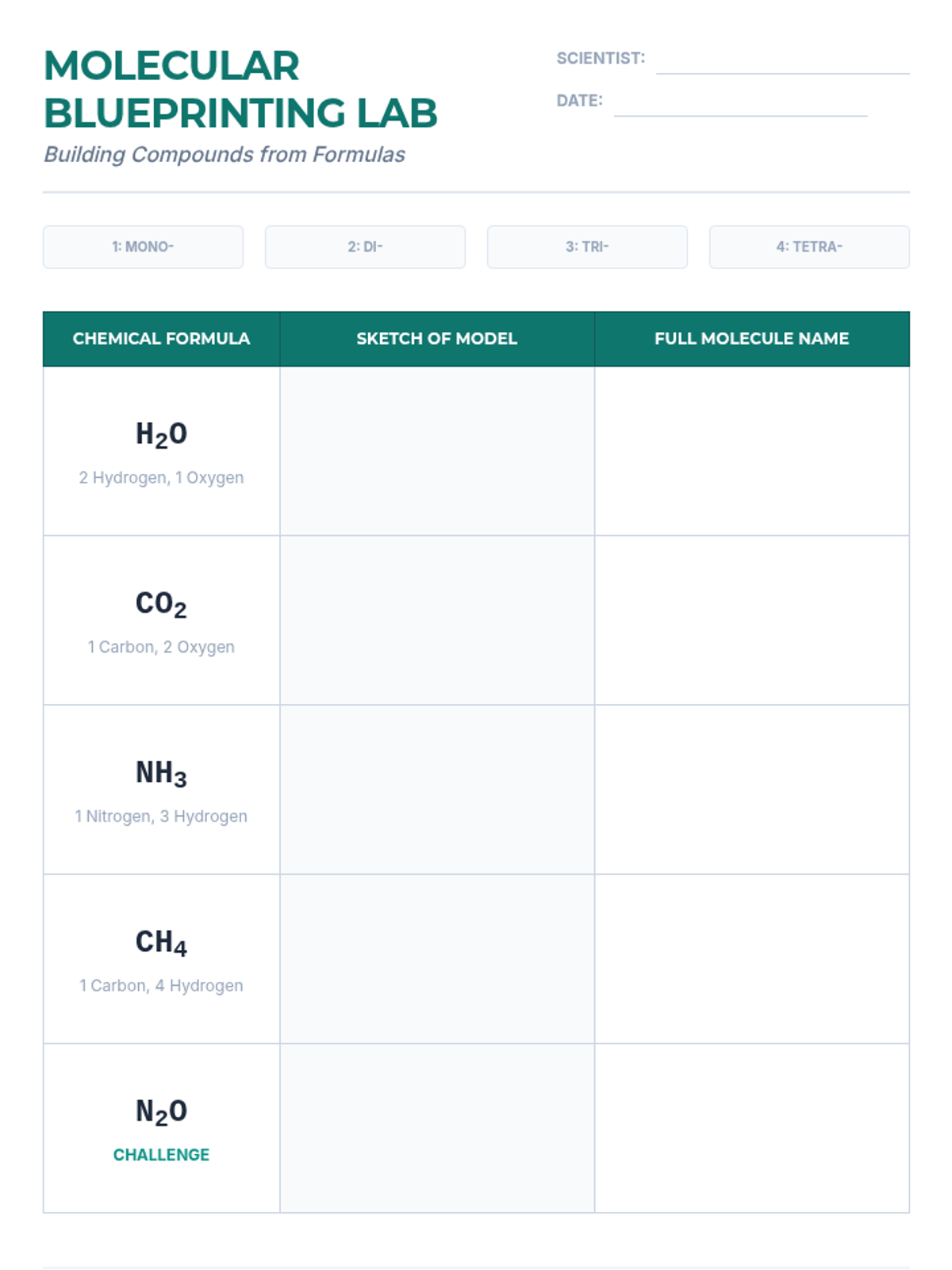
Task: Click the Full Molecule Name column header
Action: pos(751,339)
